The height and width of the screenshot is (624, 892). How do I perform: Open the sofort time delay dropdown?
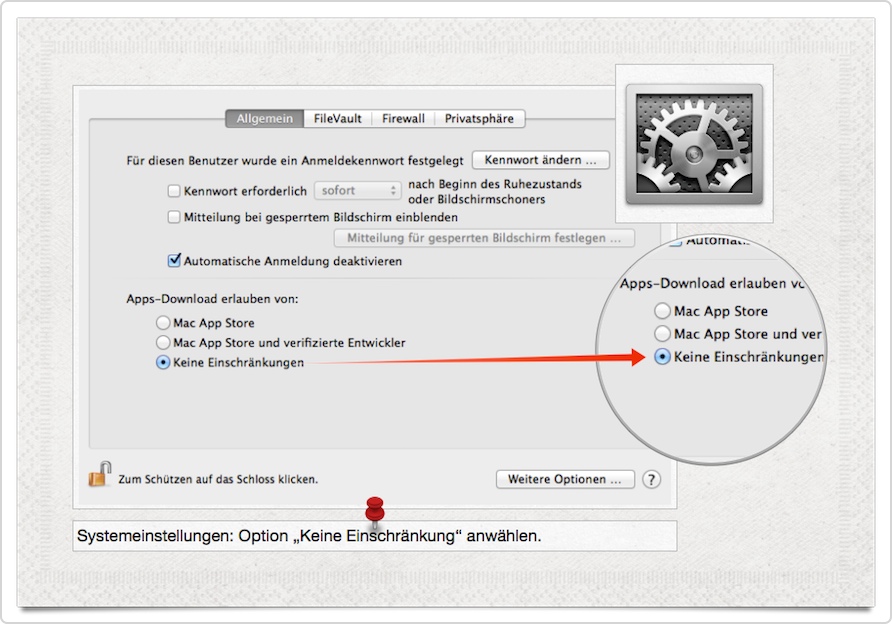pyautogui.click(x=357, y=190)
